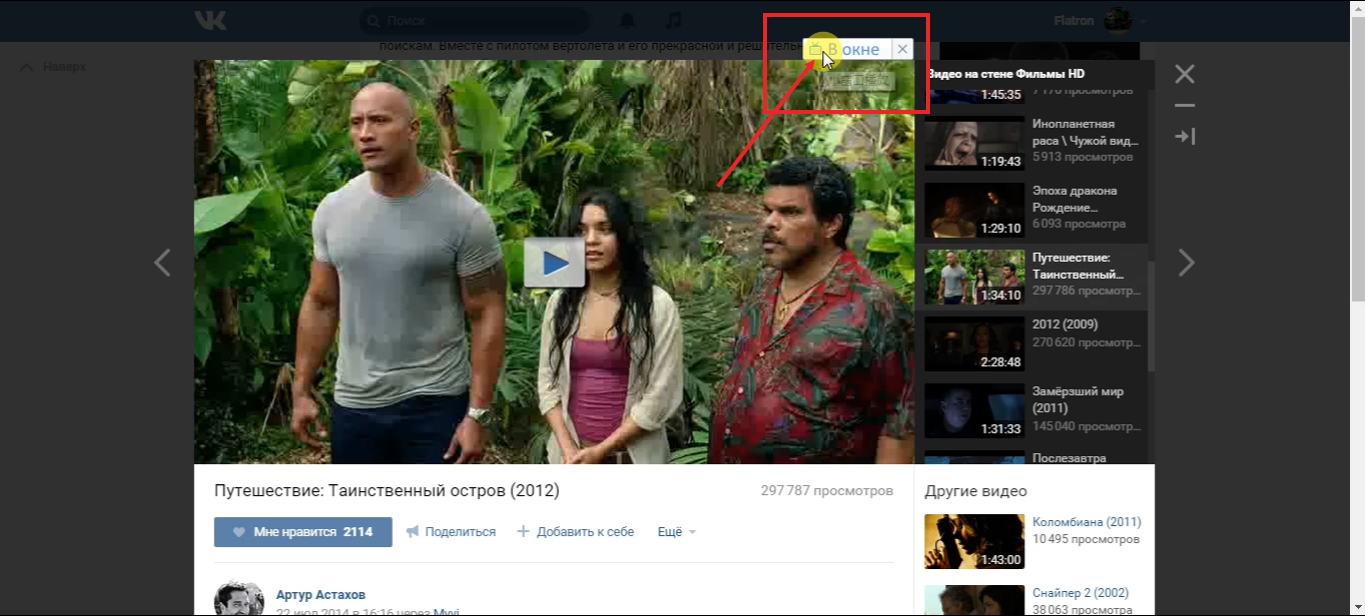Viewport: 1365px width, 616px height.
Task: Play the video with the center play button
Action: tap(554, 262)
